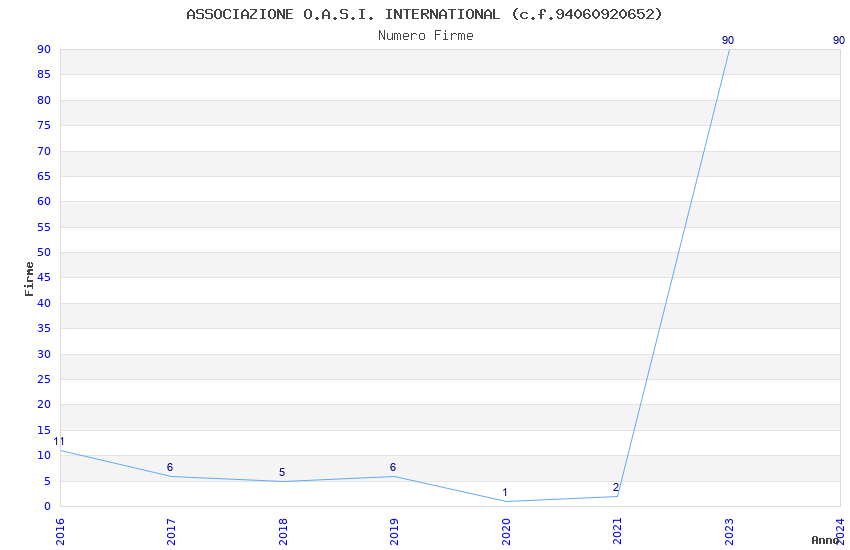The image size is (850, 550).
Task: Click the y-axis top tick label 90
Action: (x=44, y=49)
